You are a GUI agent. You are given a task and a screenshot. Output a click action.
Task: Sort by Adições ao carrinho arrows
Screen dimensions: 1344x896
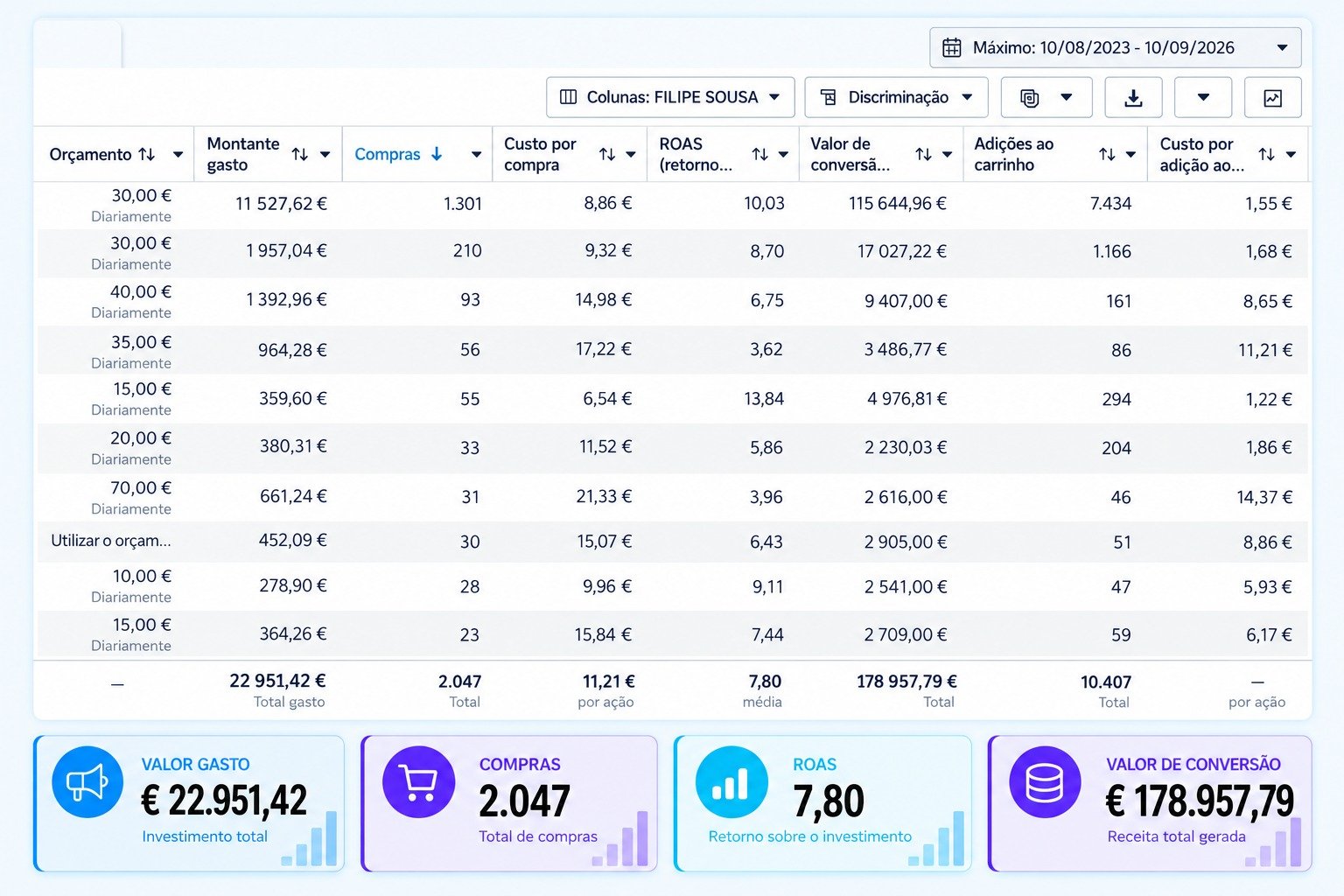[1107, 154]
